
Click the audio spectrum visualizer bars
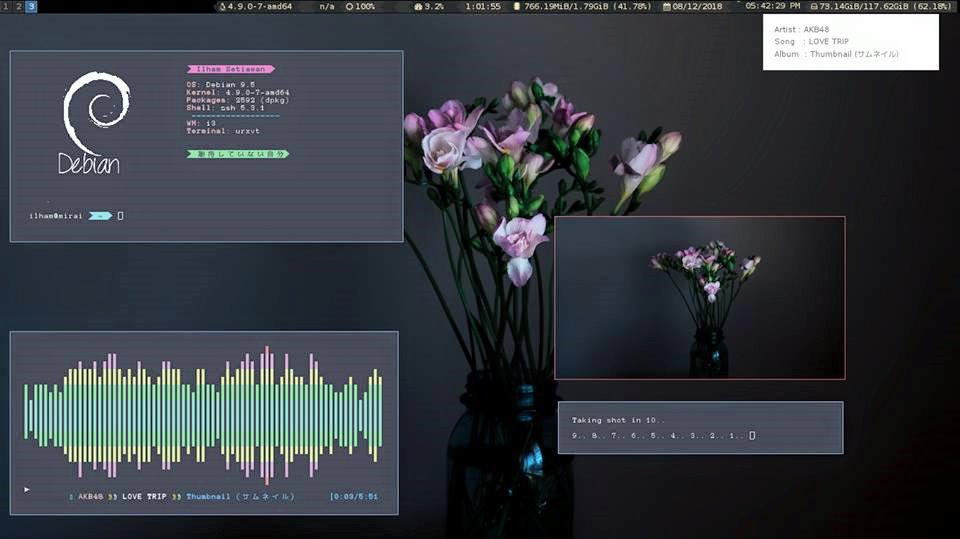203,415
